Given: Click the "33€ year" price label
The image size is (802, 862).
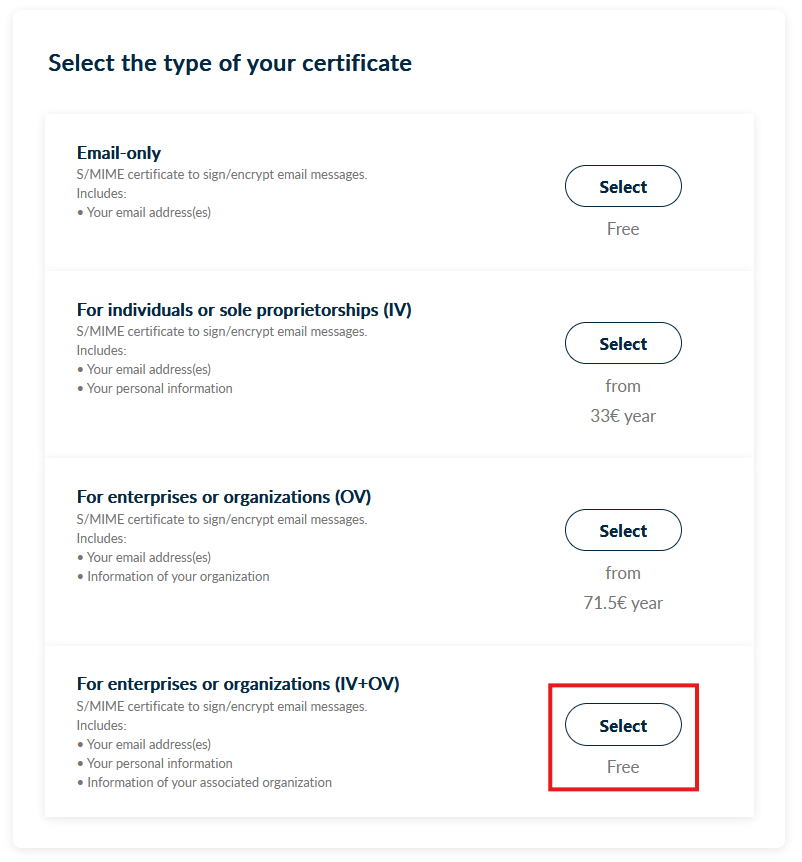Looking at the screenshot, I should [623, 416].
